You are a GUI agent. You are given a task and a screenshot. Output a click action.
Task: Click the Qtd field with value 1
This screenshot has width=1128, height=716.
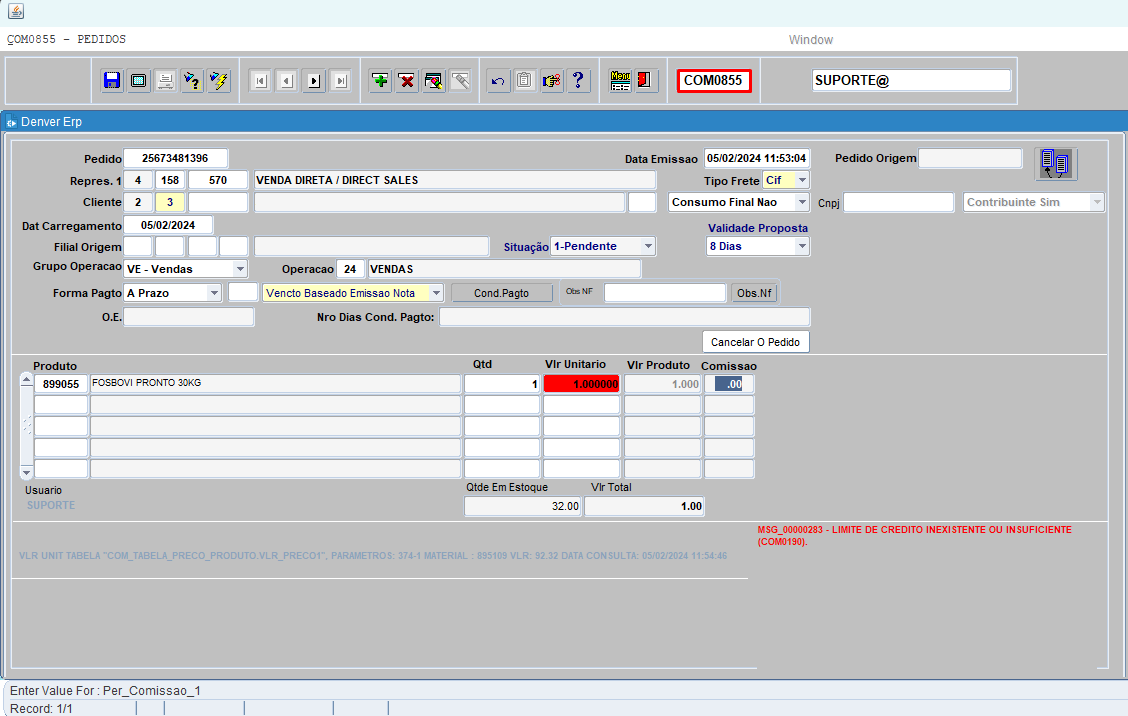[x=502, y=384]
